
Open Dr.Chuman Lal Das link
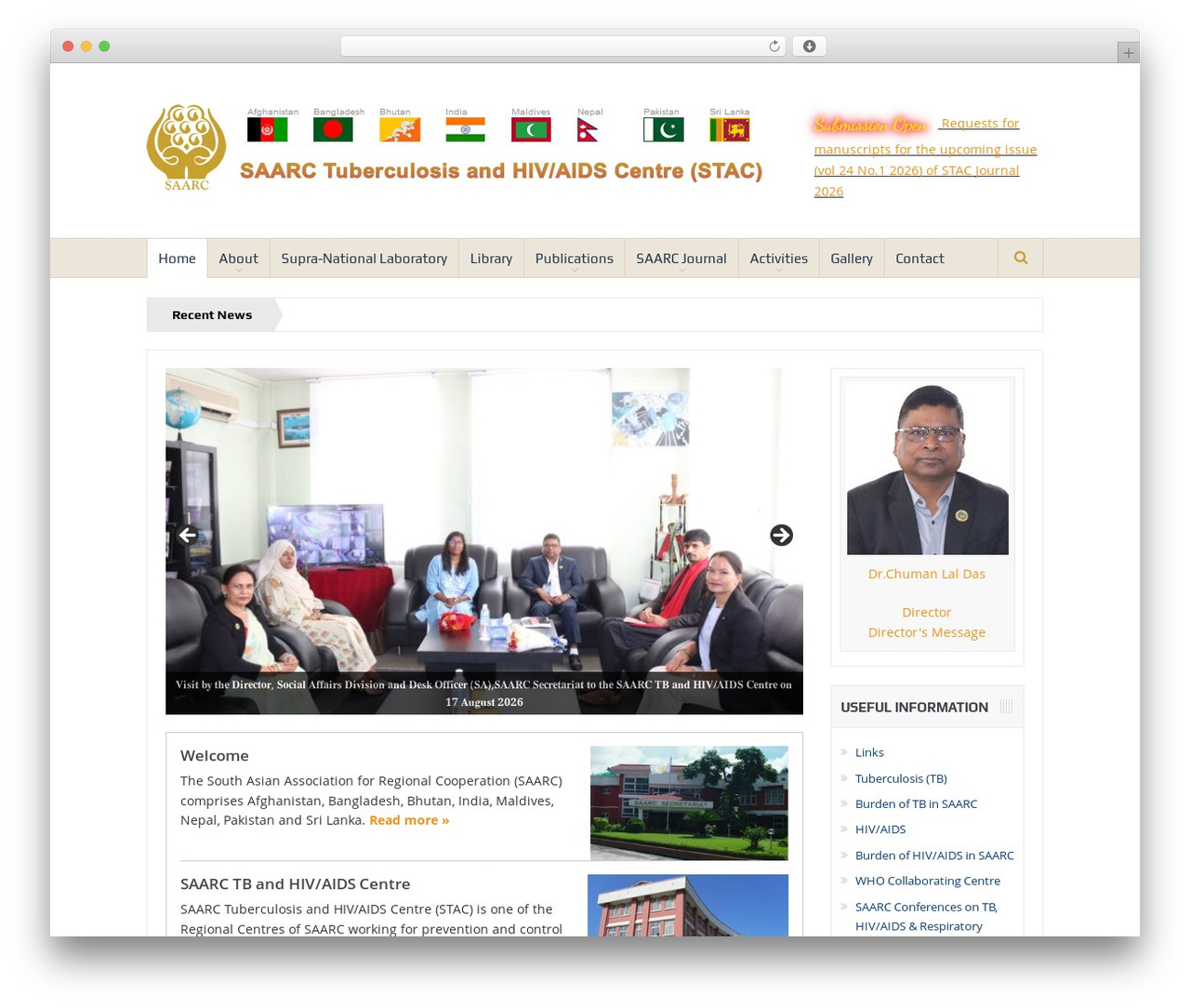926,574
